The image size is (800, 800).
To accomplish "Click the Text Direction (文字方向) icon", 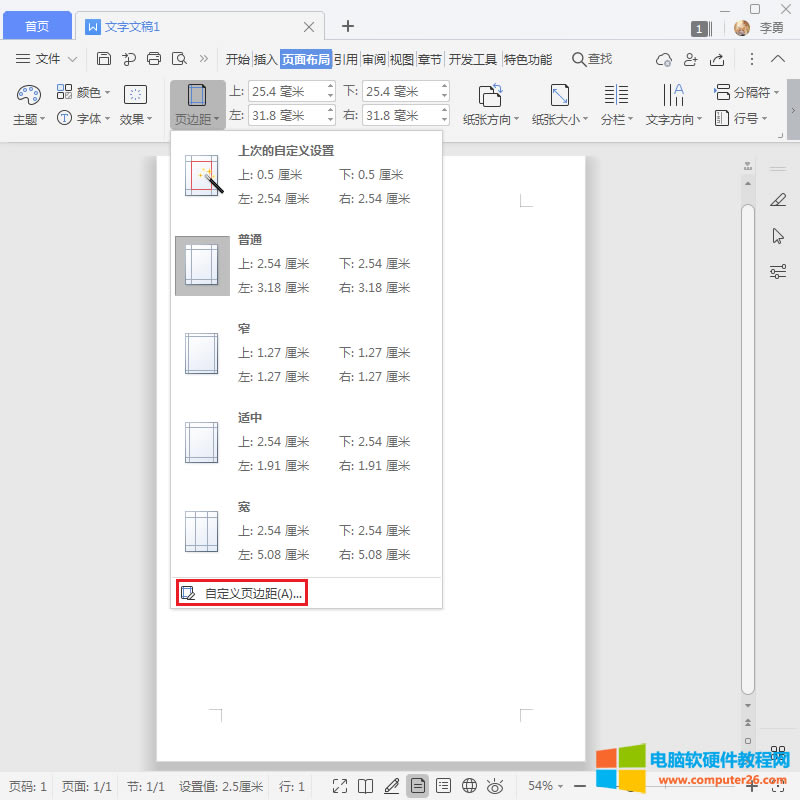I will coord(674,95).
